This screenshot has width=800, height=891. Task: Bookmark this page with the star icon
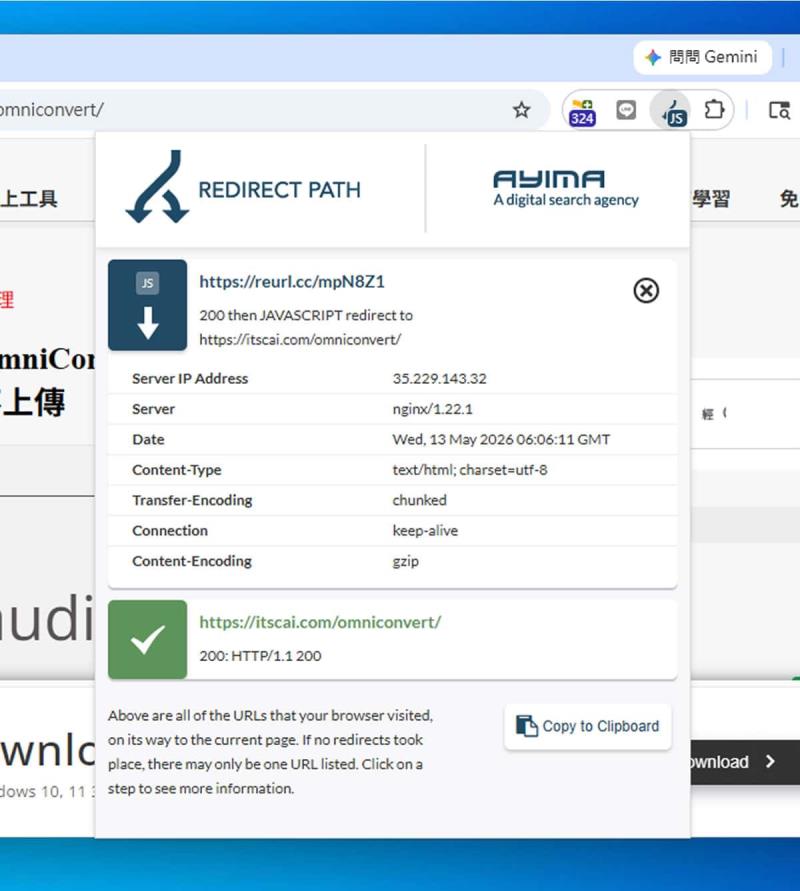[521, 110]
